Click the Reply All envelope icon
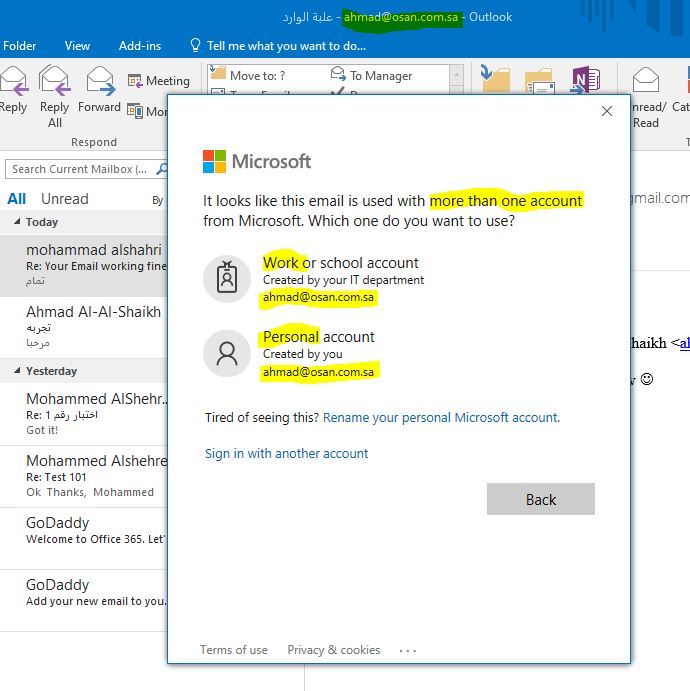Viewport: 690px width, 691px height. (55, 80)
